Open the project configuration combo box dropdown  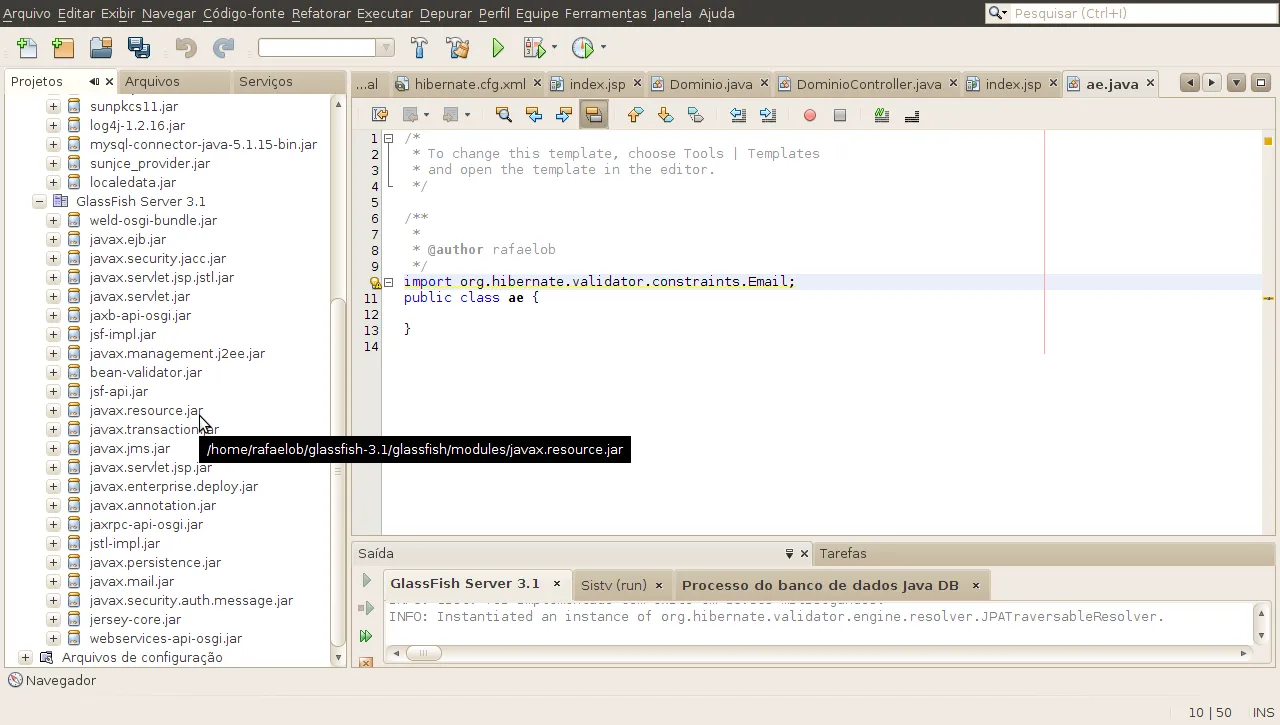[385, 48]
